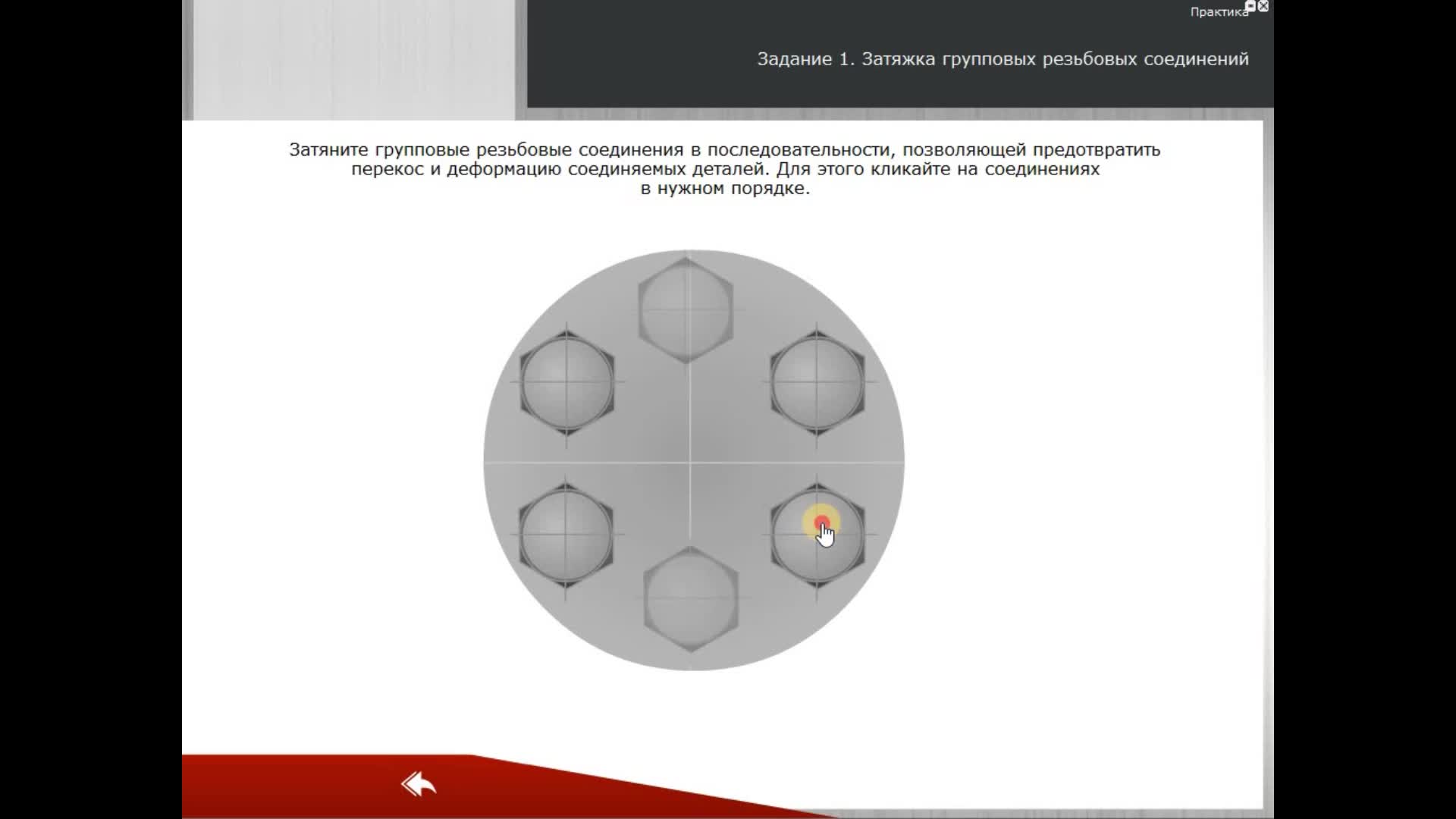Click the words в нужном порядке in instructions
Viewport: 1456px width, 819px height.
[725, 189]
